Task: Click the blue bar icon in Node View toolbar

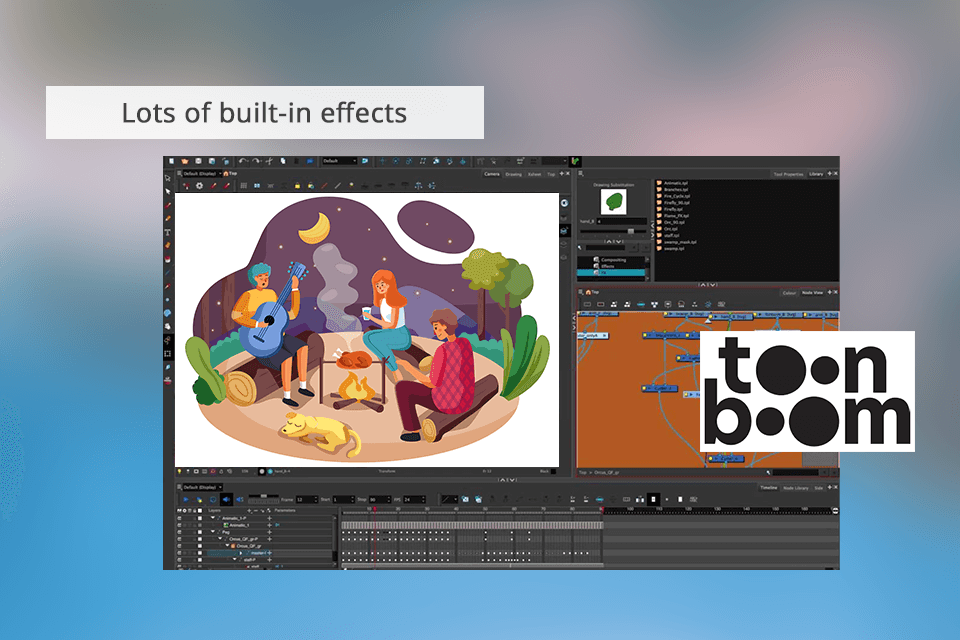Action: coord(641,304)
